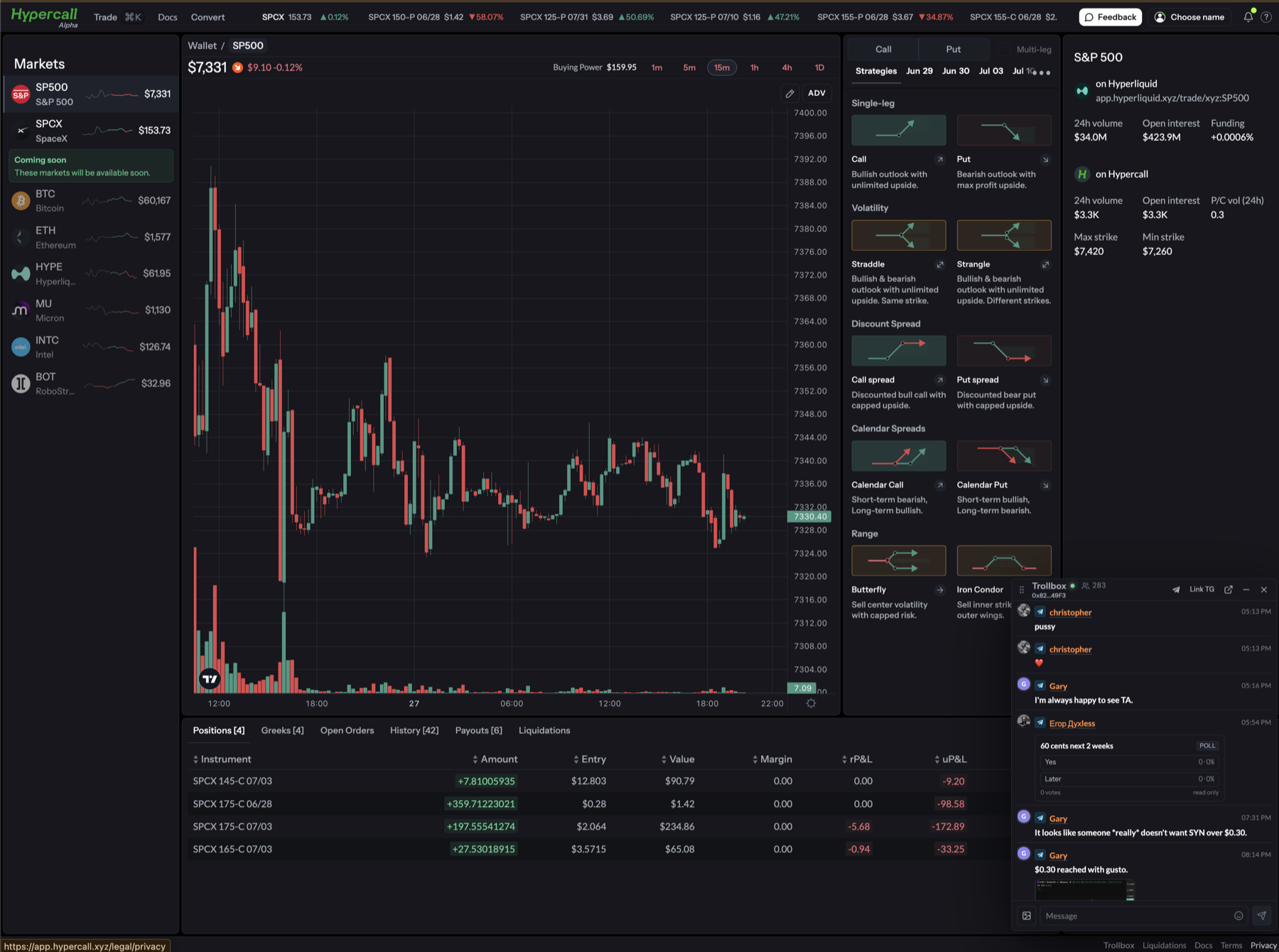Sort positions by Margin column
This screenshot has width=1279, height=952.
772,759
